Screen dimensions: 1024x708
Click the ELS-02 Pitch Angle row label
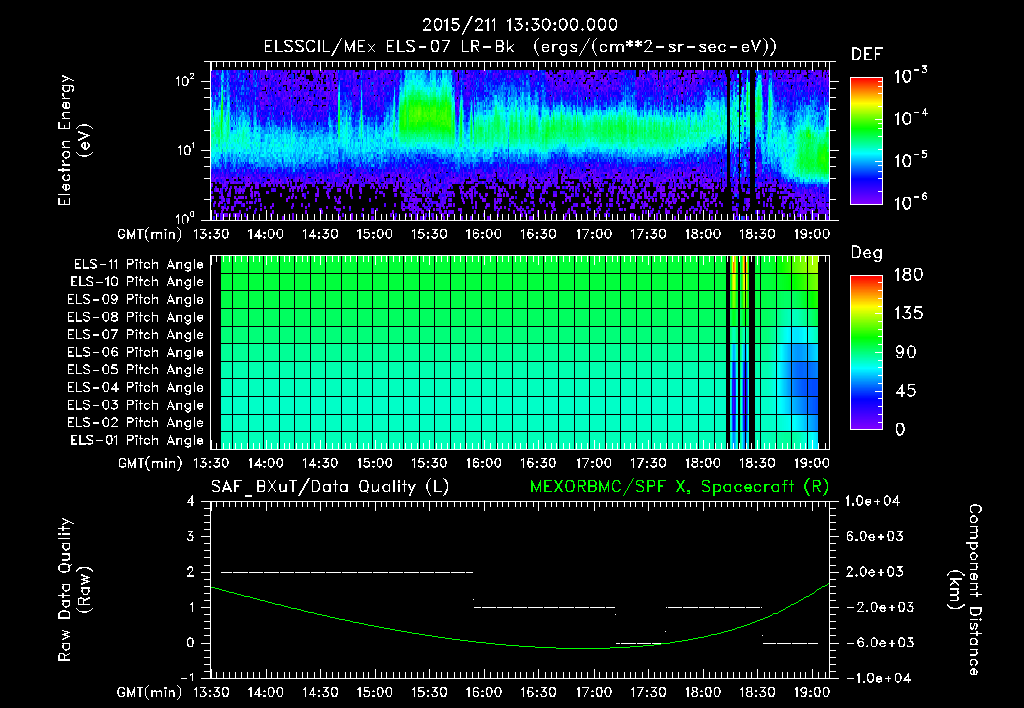[x=136, y=423]
